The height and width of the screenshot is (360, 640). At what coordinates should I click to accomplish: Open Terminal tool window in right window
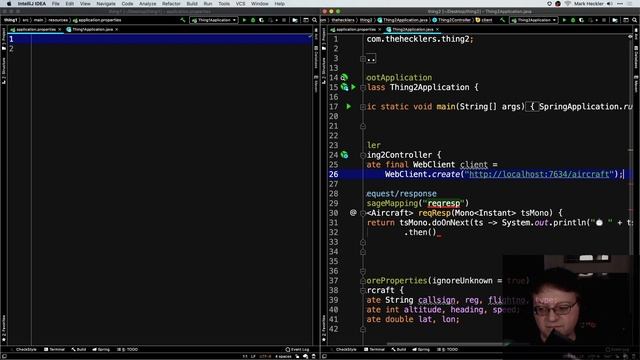click(374, 349)
